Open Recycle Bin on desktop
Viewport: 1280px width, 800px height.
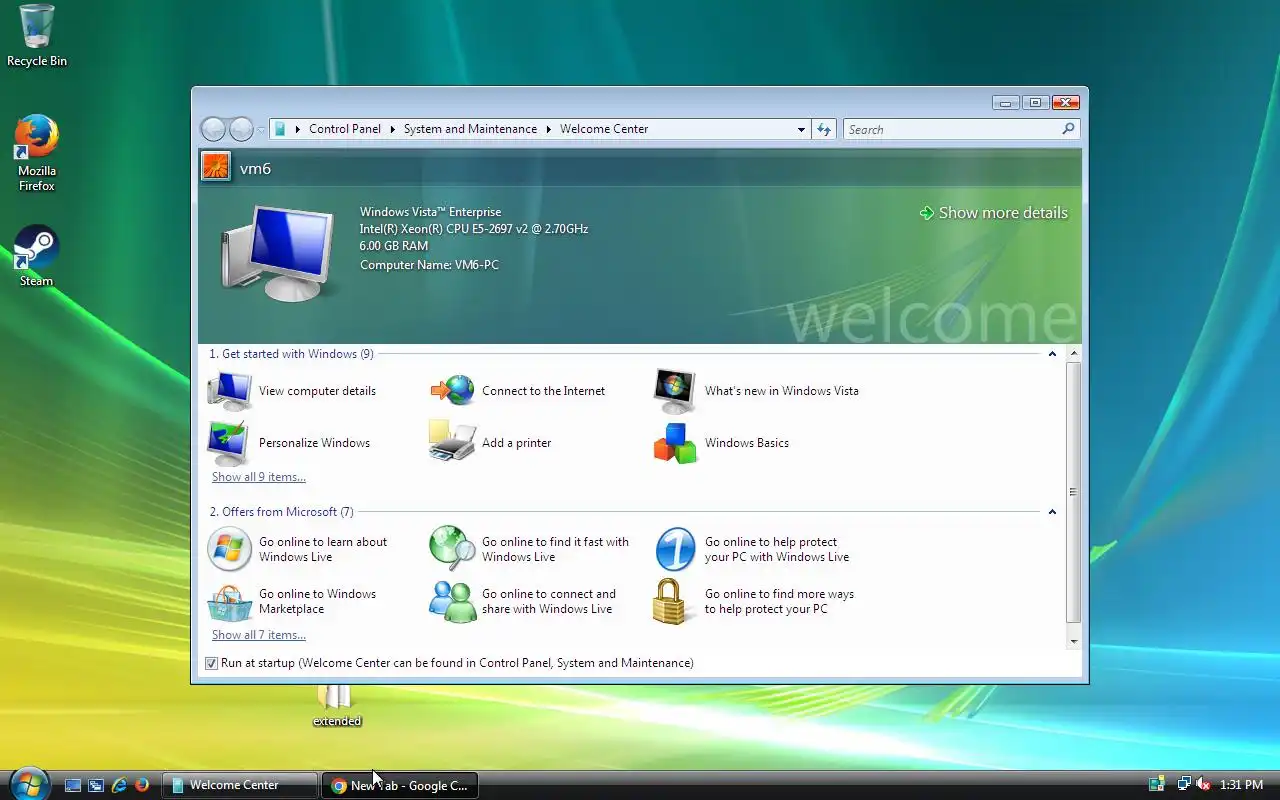click(37, 36)
